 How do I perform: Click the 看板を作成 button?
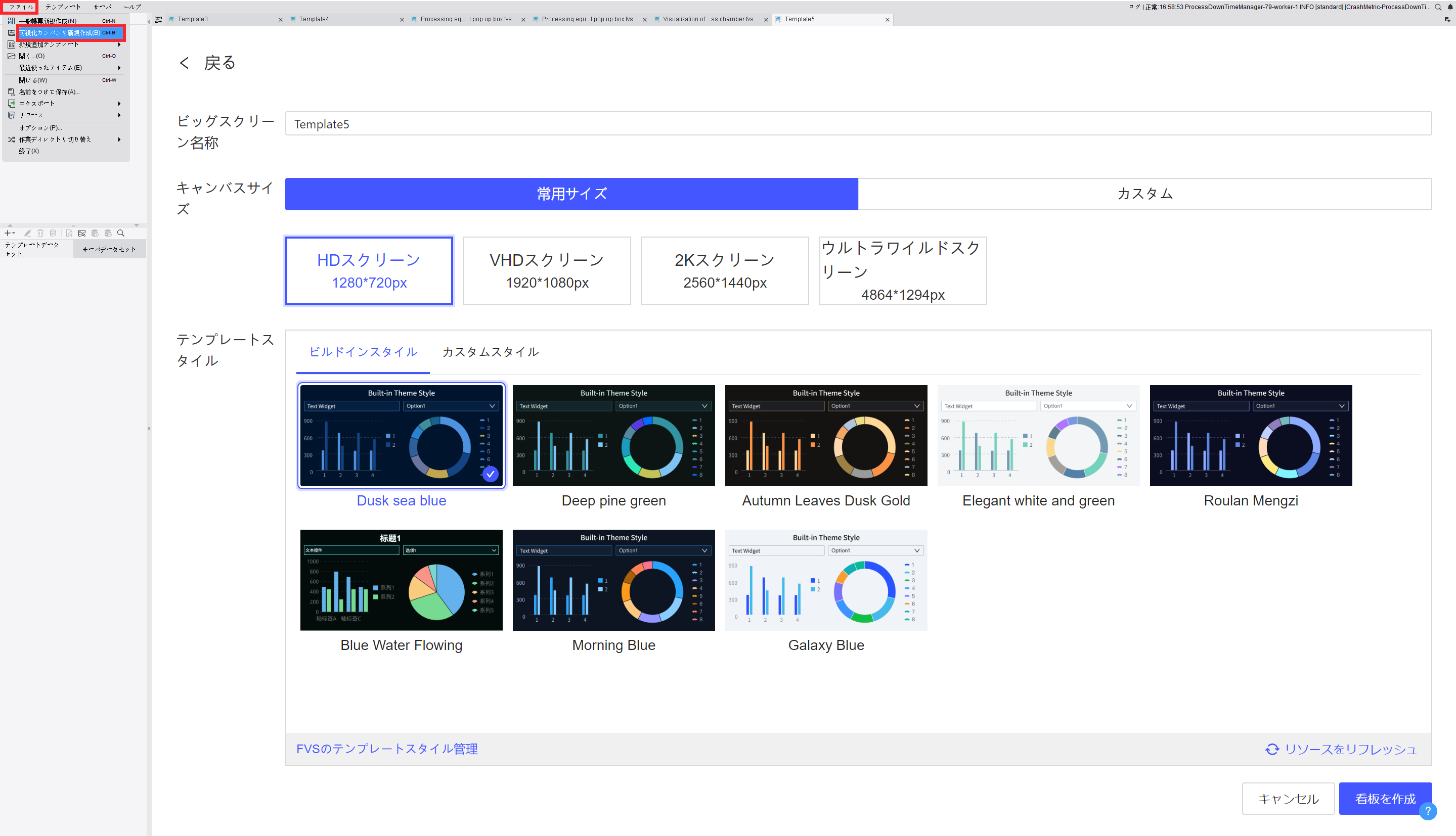[x=1385, y=798]
